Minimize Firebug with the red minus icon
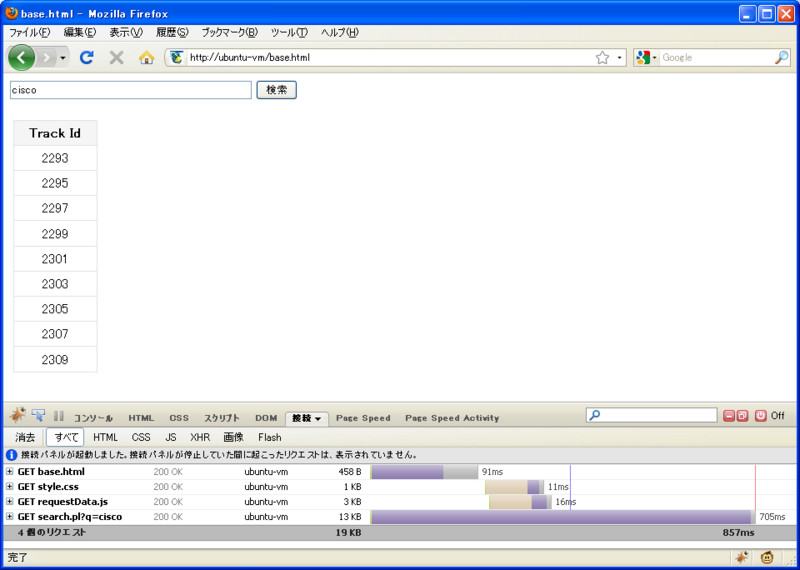Screen dimensions: 800x570 click(729, 416)
